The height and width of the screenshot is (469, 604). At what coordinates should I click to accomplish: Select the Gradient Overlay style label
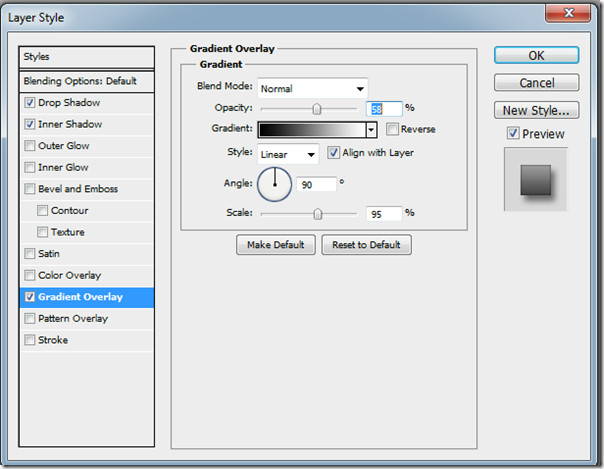click(81, 297)
